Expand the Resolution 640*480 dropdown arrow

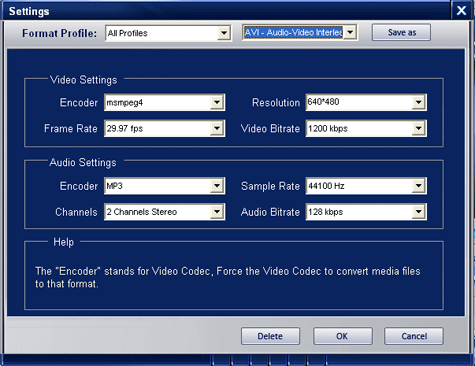click(419, 102)
